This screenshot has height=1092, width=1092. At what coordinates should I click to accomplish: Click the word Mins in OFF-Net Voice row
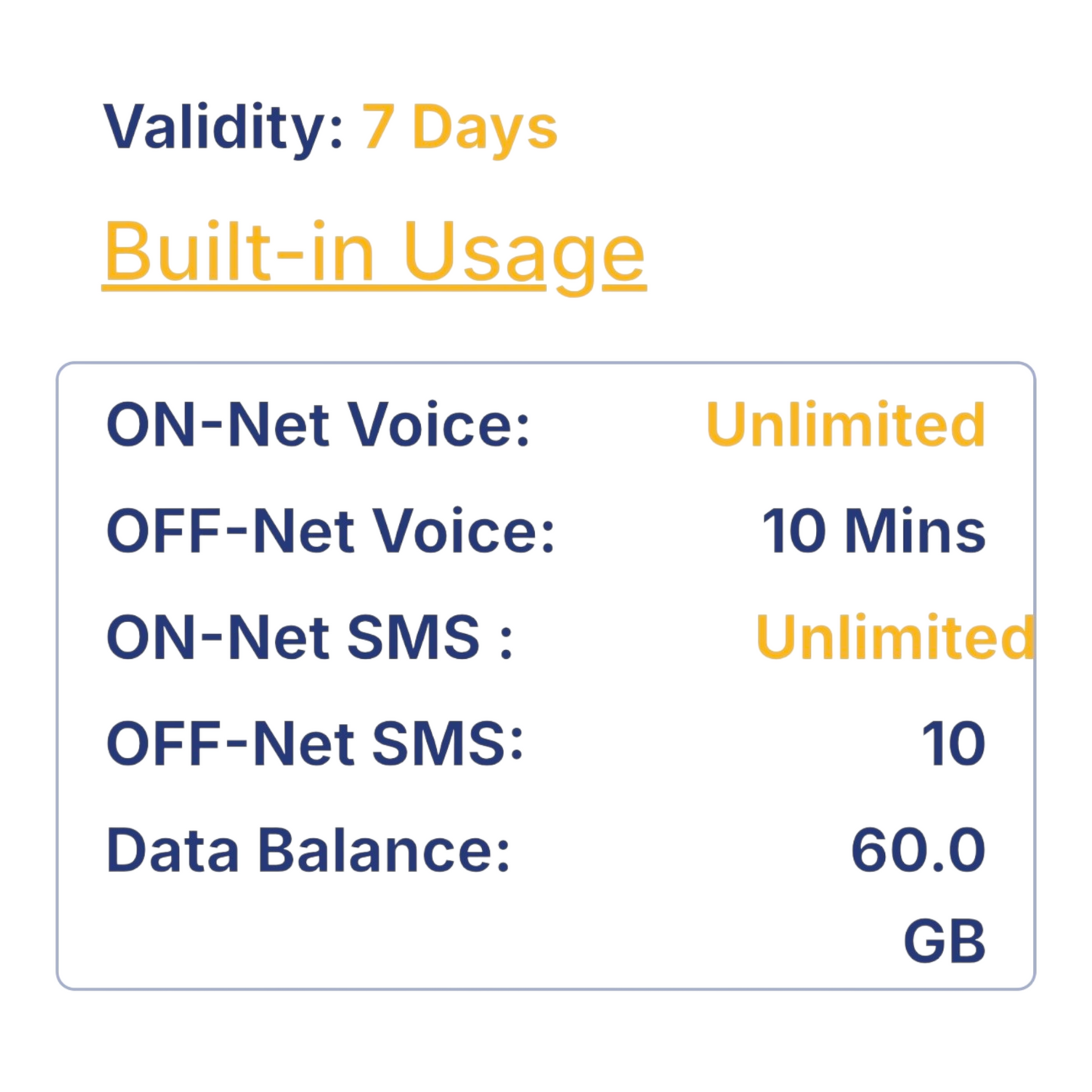point(915,531)
